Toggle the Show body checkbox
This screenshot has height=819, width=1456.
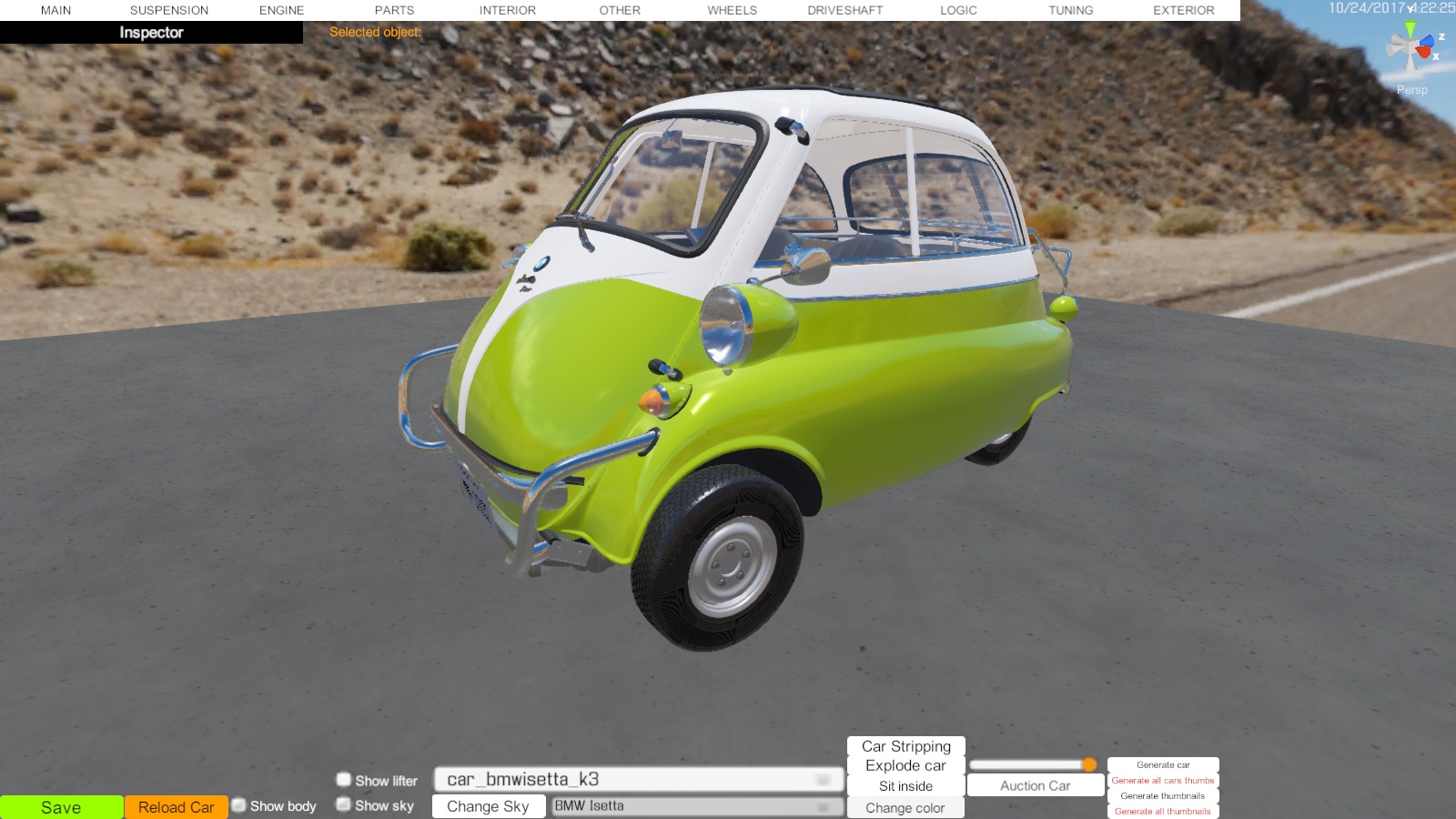(x=239, y=805)
